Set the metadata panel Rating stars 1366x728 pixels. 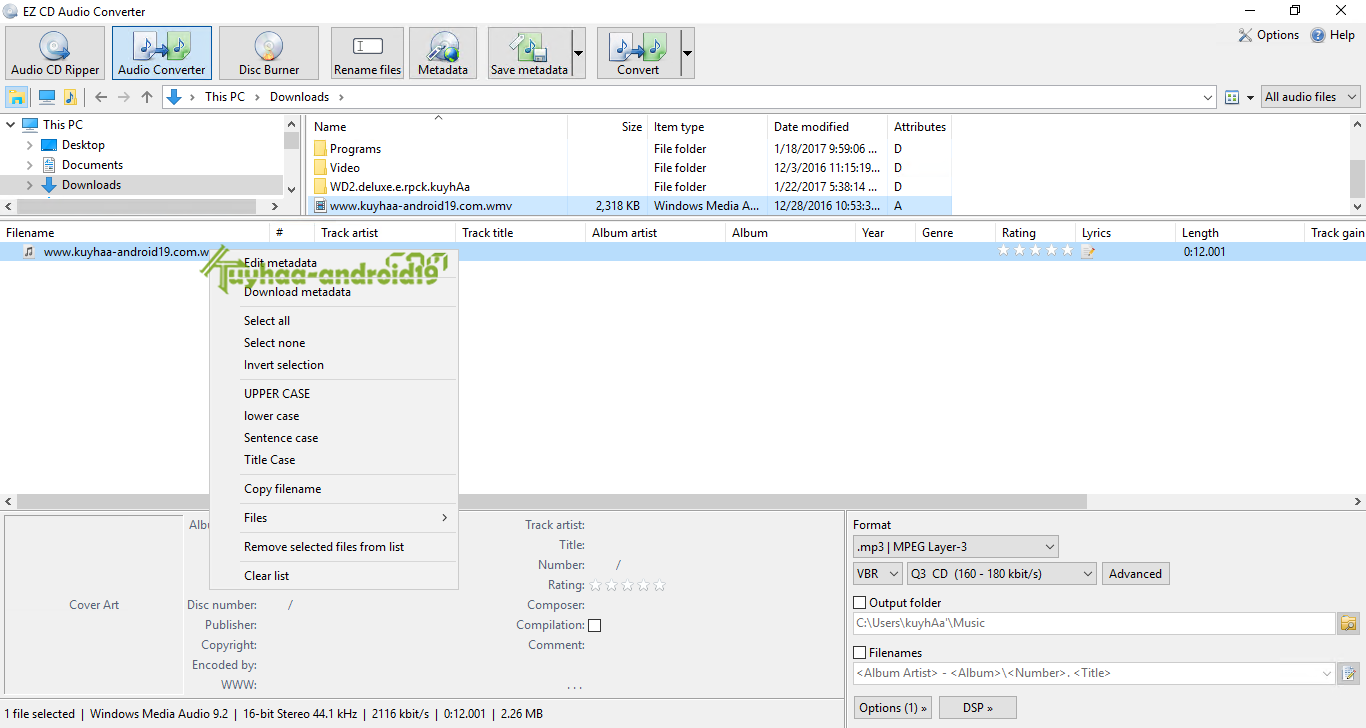pyautogui.click(x=627, y=585)
